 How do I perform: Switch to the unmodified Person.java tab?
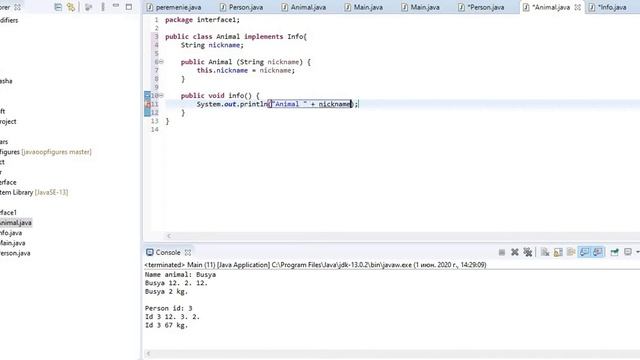pyautogui.click(x=241, y=7)
